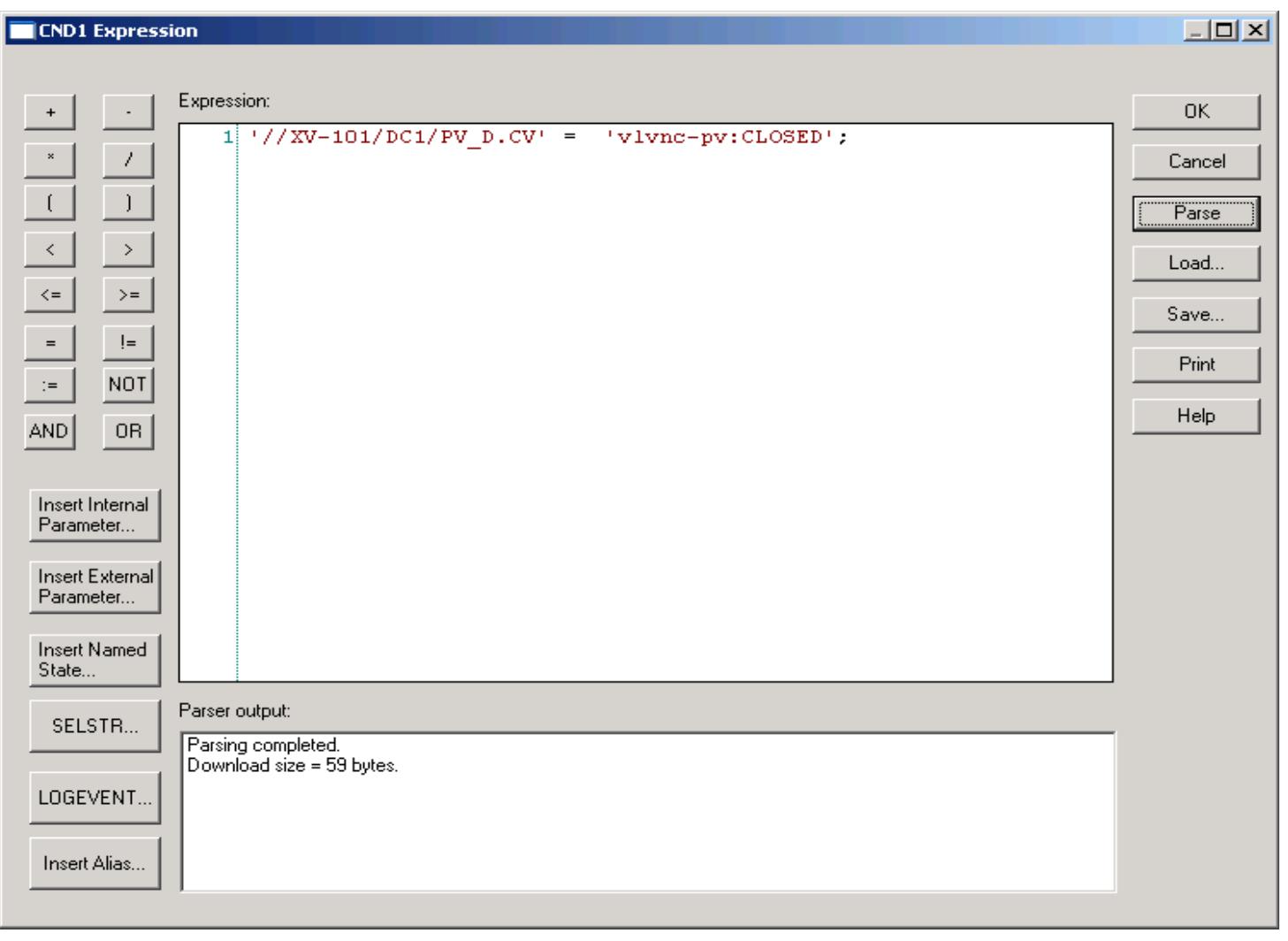Viewport: 1288px width, 941px height.
Task: Print the expression
Action: (1196, 364)
